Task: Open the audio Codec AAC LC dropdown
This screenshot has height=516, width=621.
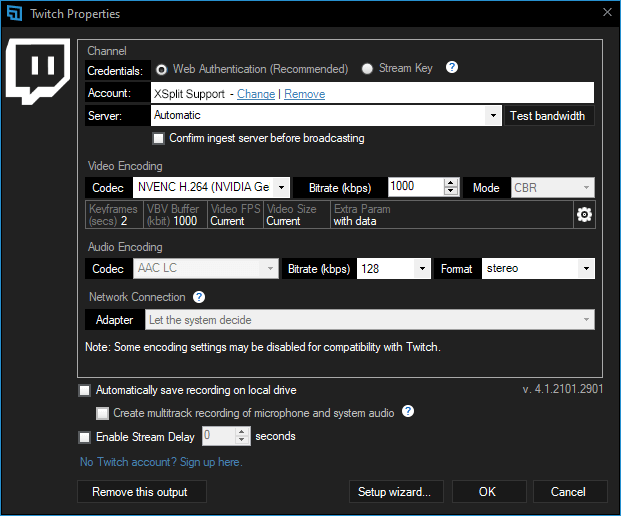Action: tap(206, 268)
